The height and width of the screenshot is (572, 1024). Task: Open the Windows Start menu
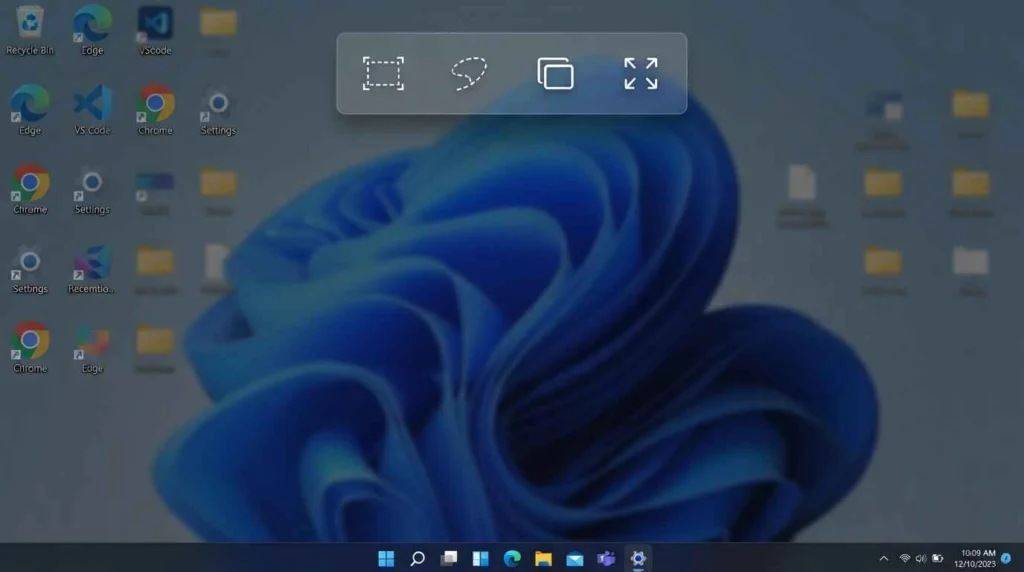[386, 558]
